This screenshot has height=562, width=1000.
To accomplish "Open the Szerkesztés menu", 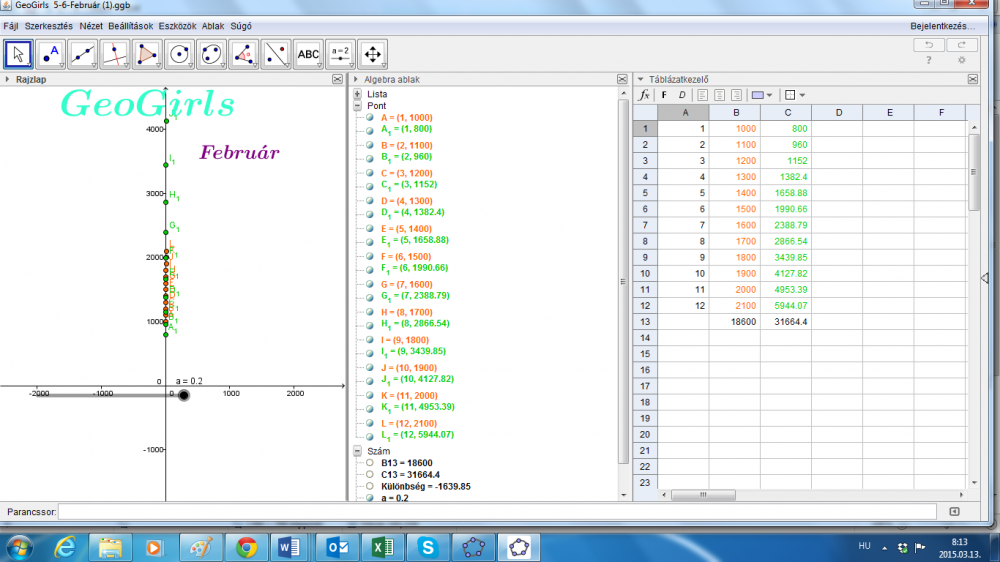I will (49, 25).
